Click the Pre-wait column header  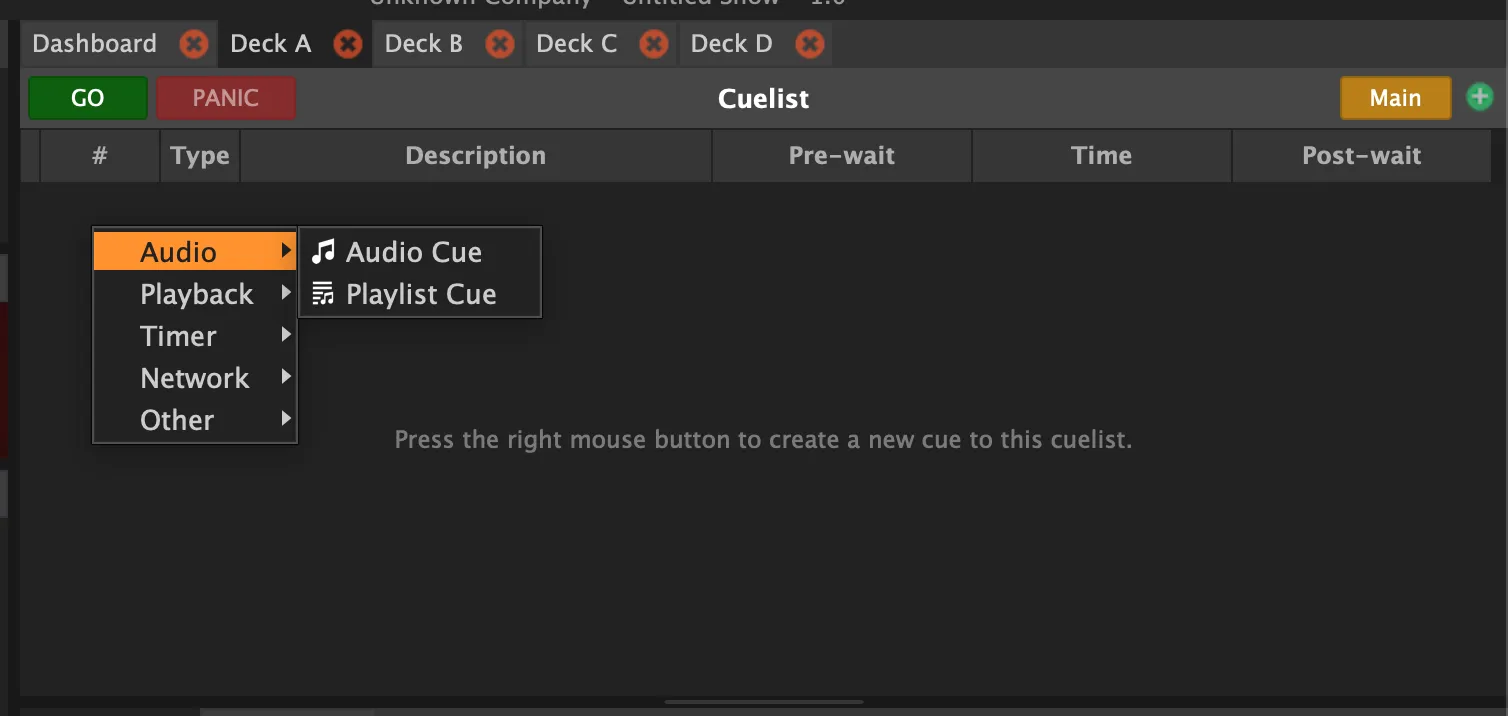[x=842, y=156]
